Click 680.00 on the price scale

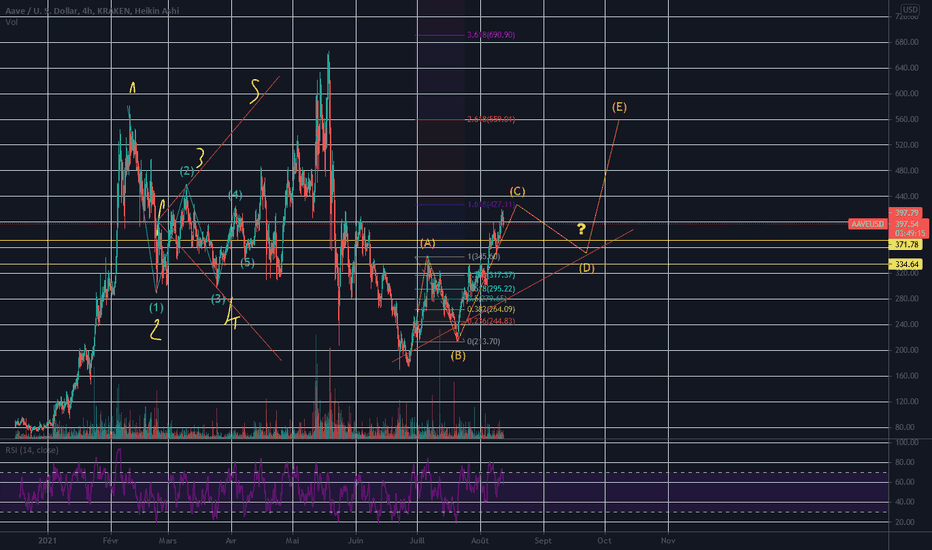906,42
